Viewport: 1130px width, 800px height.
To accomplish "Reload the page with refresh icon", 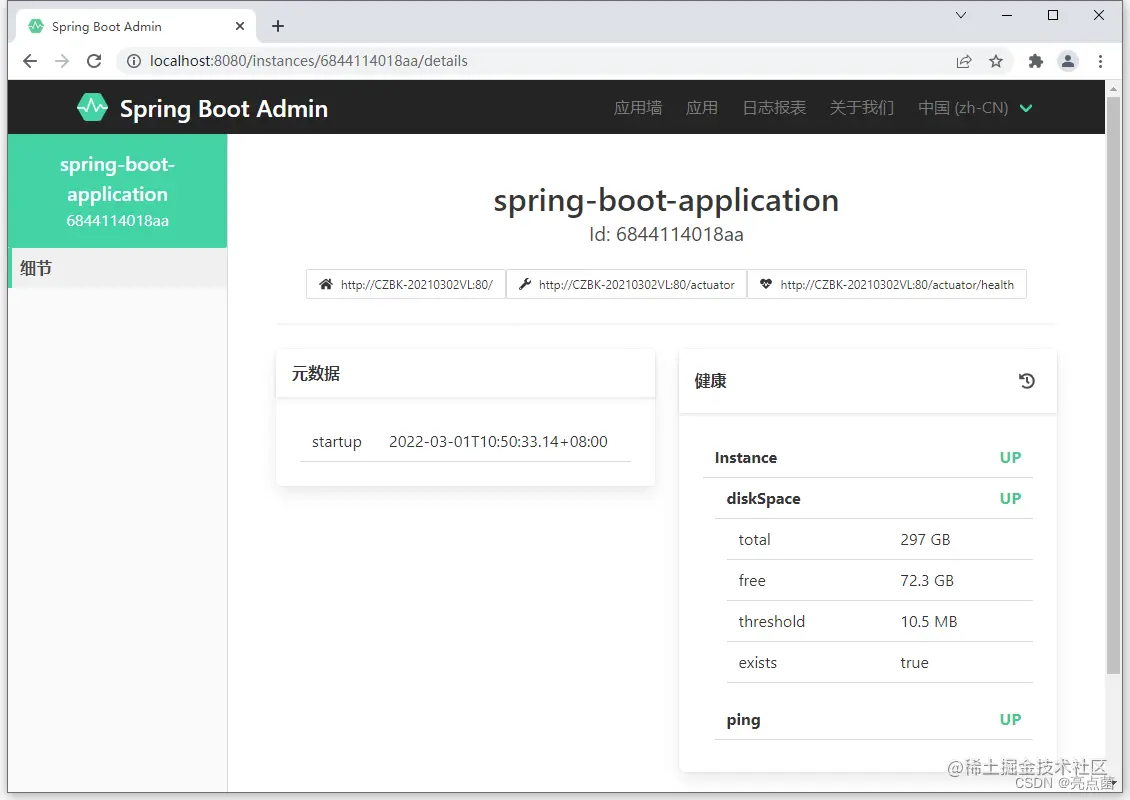I will [94, 61].
